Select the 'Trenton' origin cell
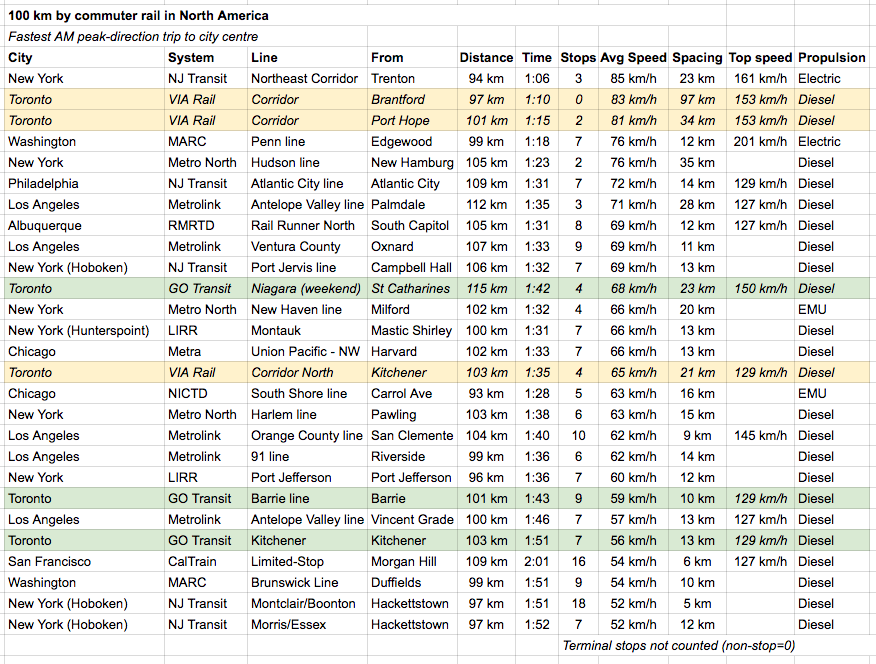This screenshot has height=664, width=876. coord(394,78)
